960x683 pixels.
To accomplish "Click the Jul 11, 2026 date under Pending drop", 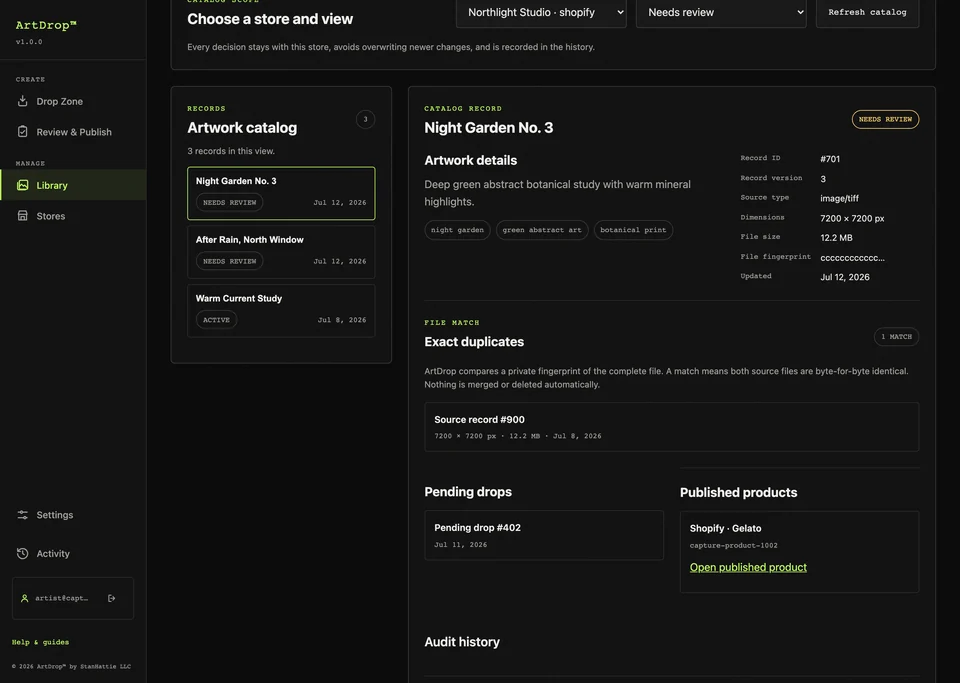I will [460, 545].
